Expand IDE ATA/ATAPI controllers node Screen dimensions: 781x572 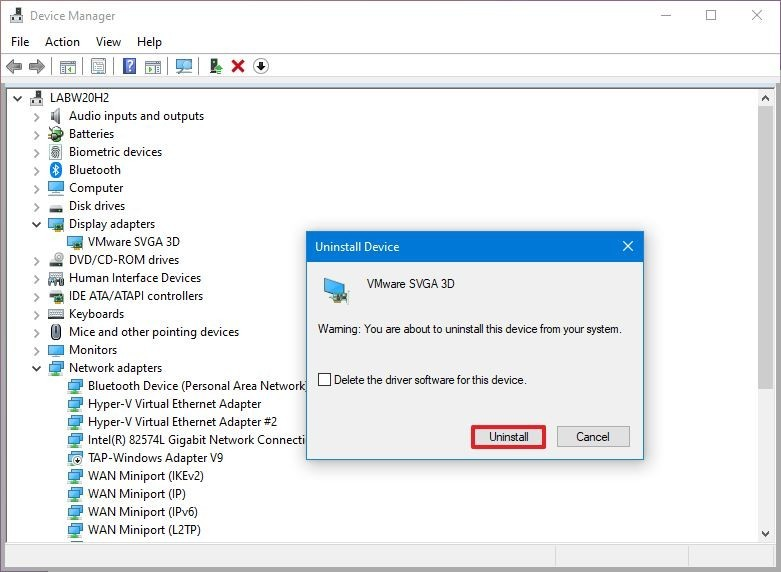(36, 296)
